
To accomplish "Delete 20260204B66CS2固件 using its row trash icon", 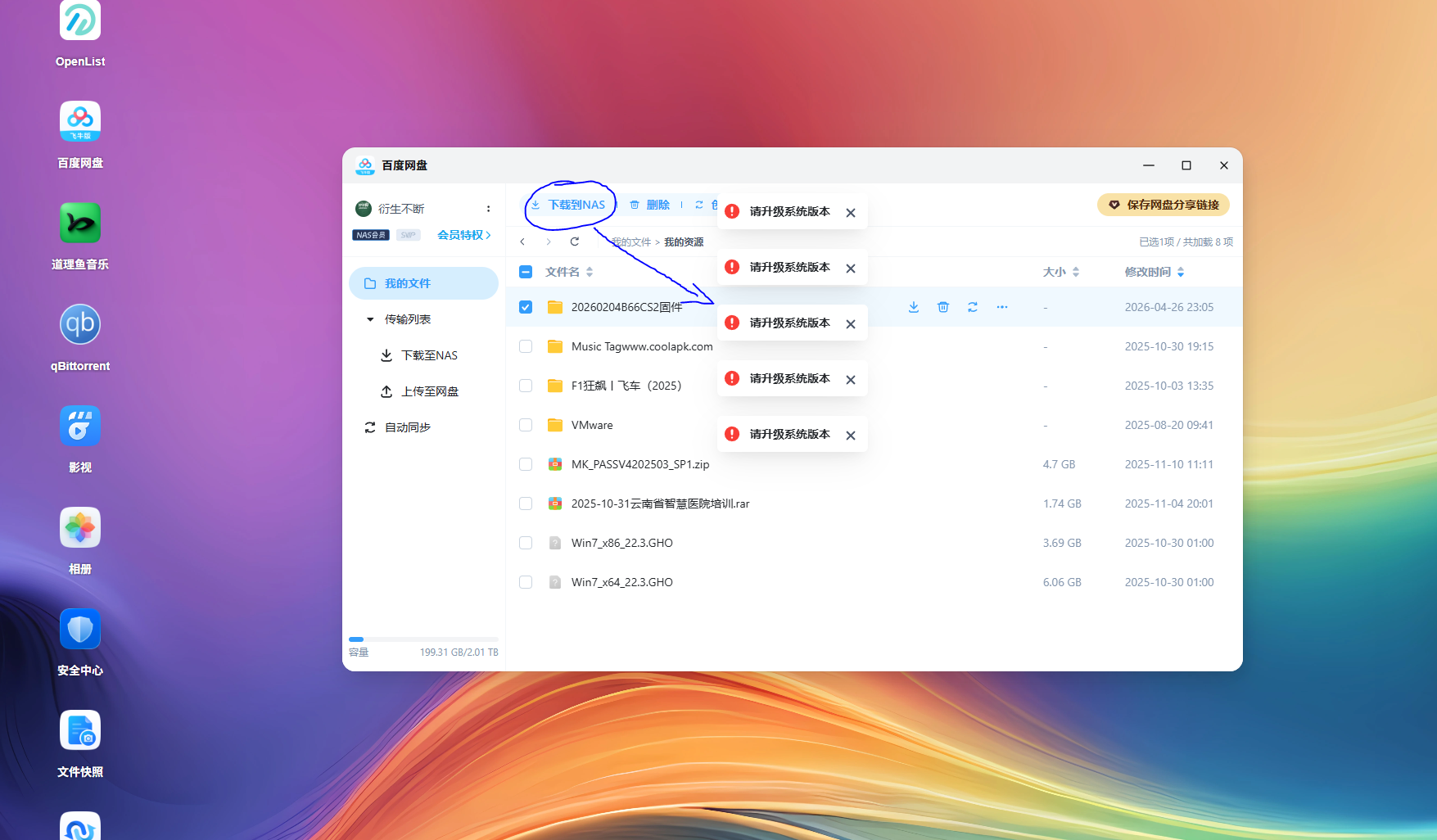I will 943,307.
